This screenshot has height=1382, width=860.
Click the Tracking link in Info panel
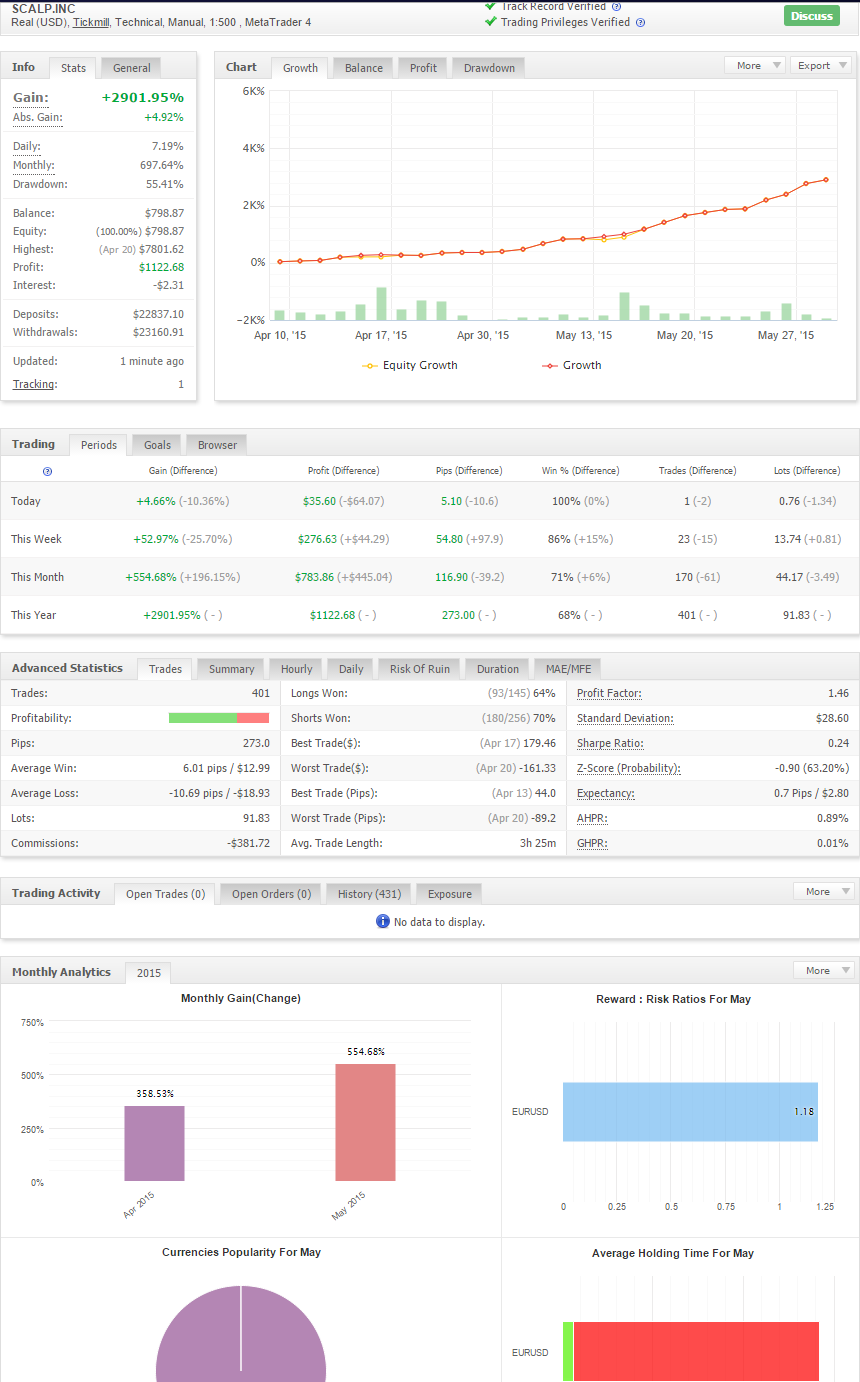pyautogui.click(x=33, y=384)
